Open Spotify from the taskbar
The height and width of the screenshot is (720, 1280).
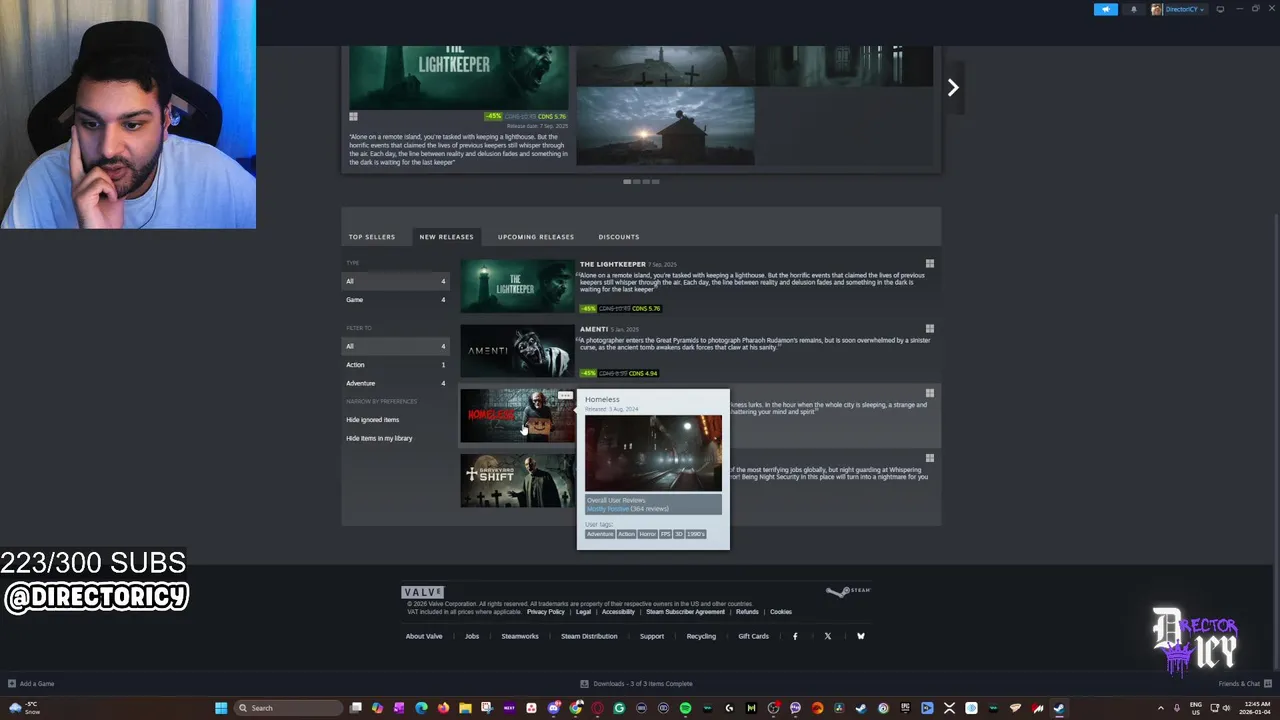685,708
